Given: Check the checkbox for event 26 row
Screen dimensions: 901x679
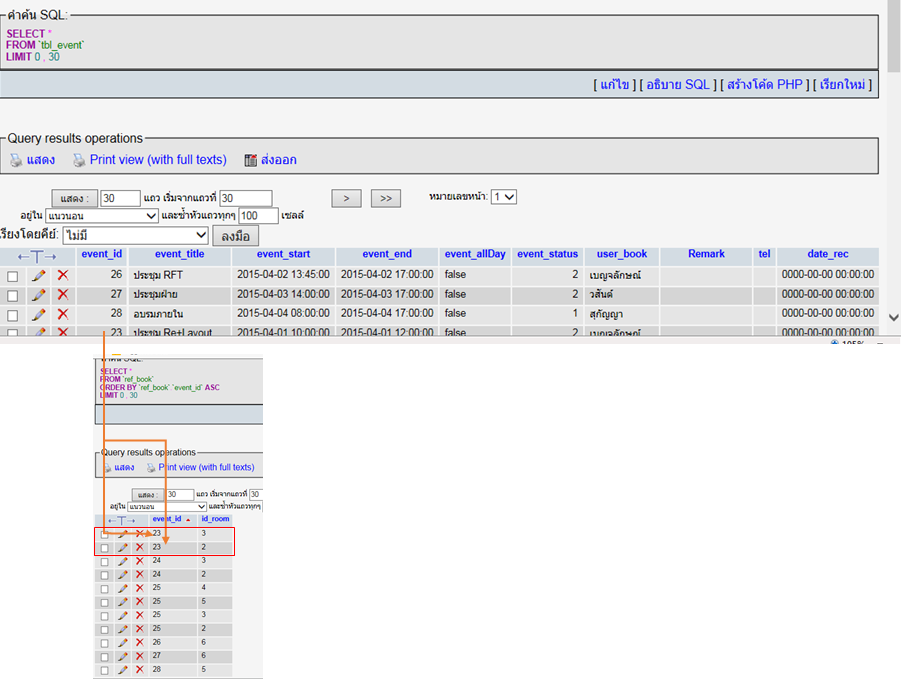Looking at the screenshot, I should point(13,276).
